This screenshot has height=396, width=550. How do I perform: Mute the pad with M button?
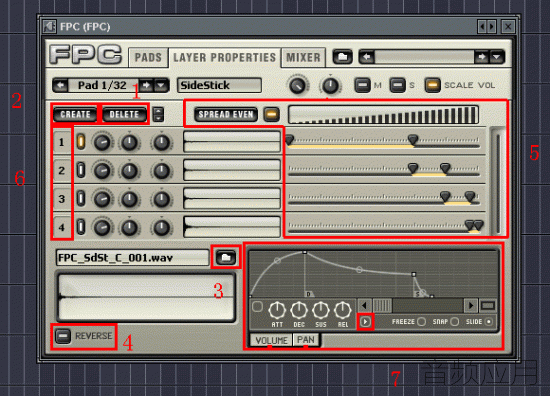362,85
